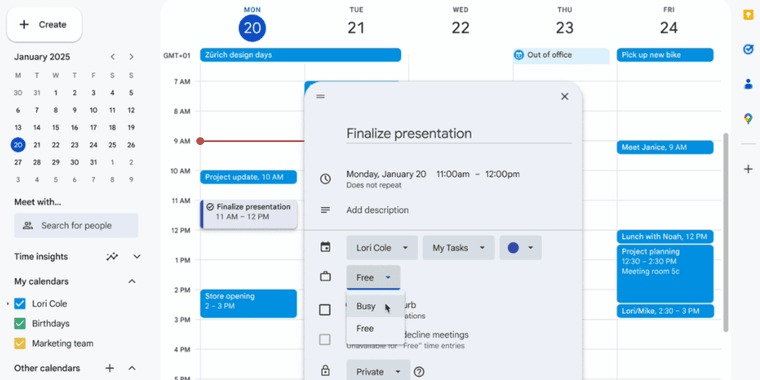The height and width of the screenshot is (380, 760).
Task: Edit the Finalize presentation title field
Action: point(459,133)
